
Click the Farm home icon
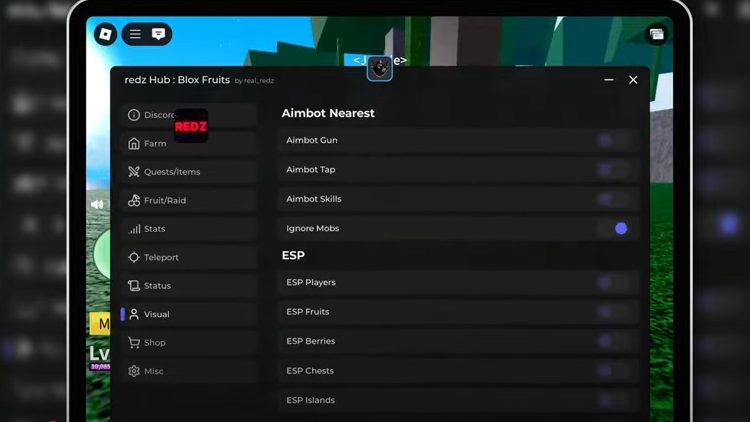click(x=134, y=144)
